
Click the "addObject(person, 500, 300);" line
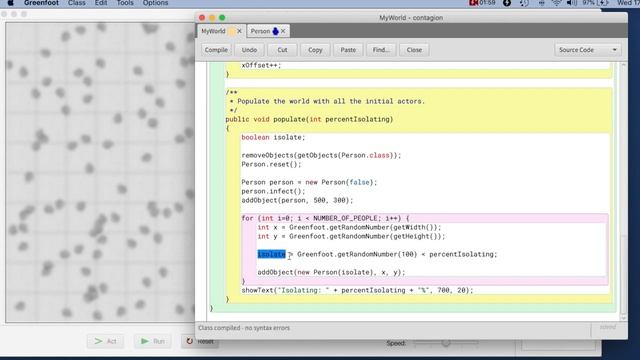(x=297, y=200)
